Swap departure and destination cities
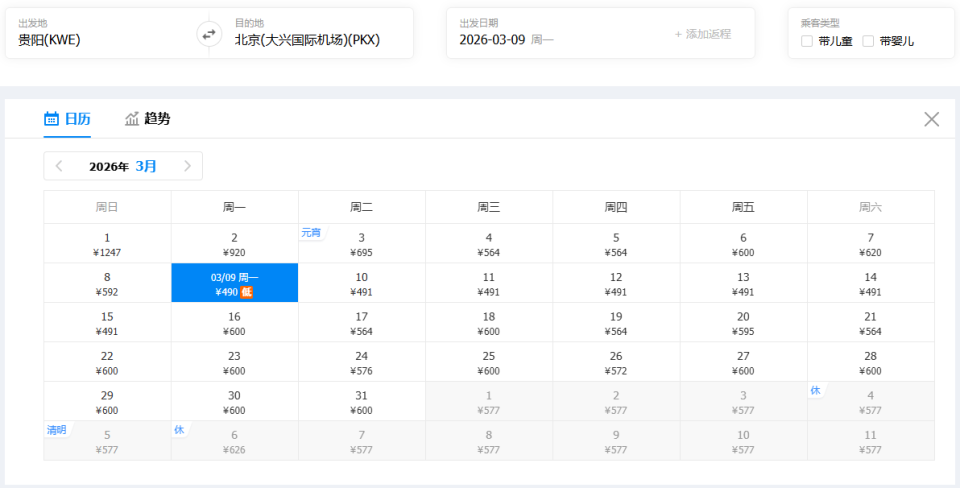 (x=209, y=34)
